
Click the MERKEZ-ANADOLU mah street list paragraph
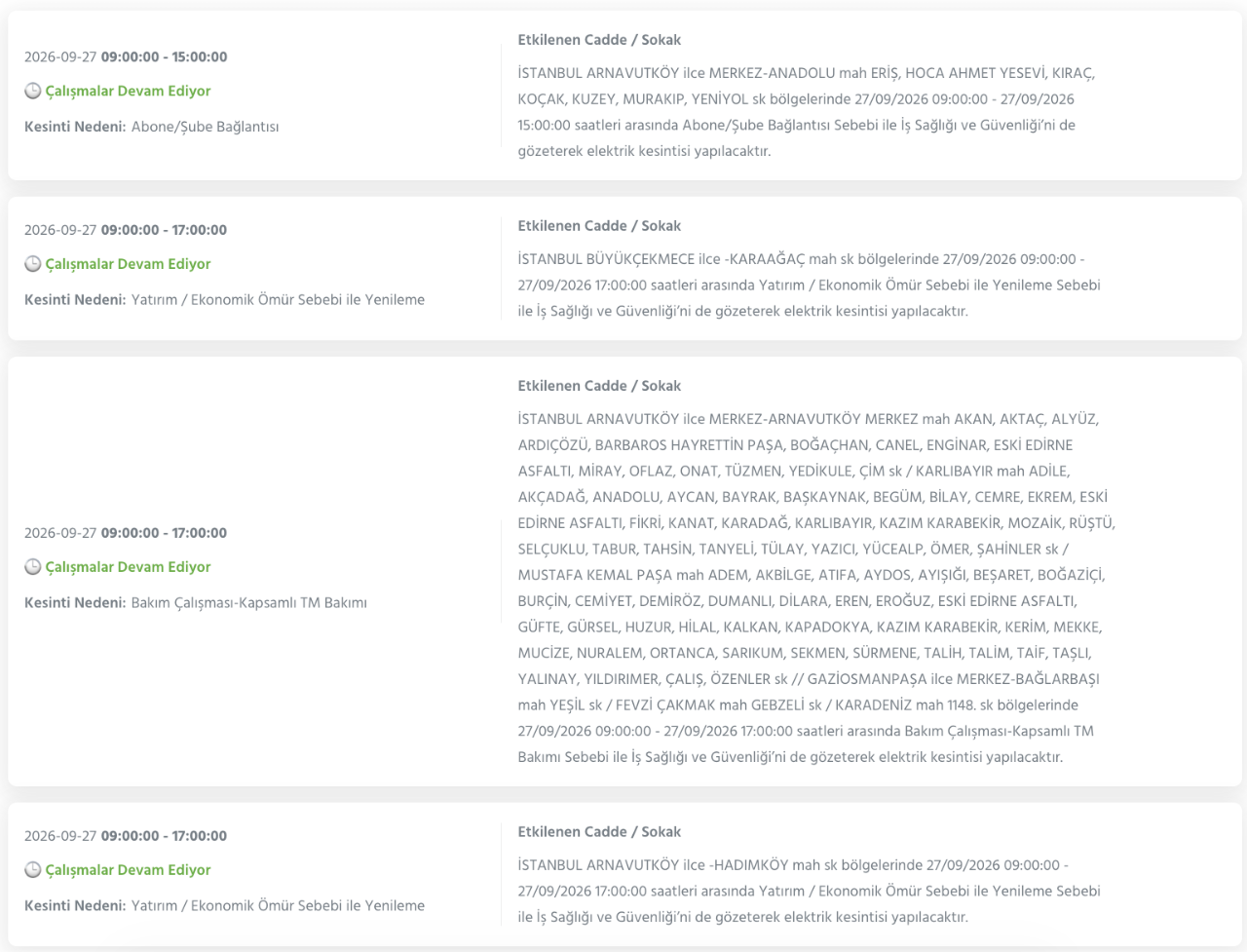(x=808, y=112)
